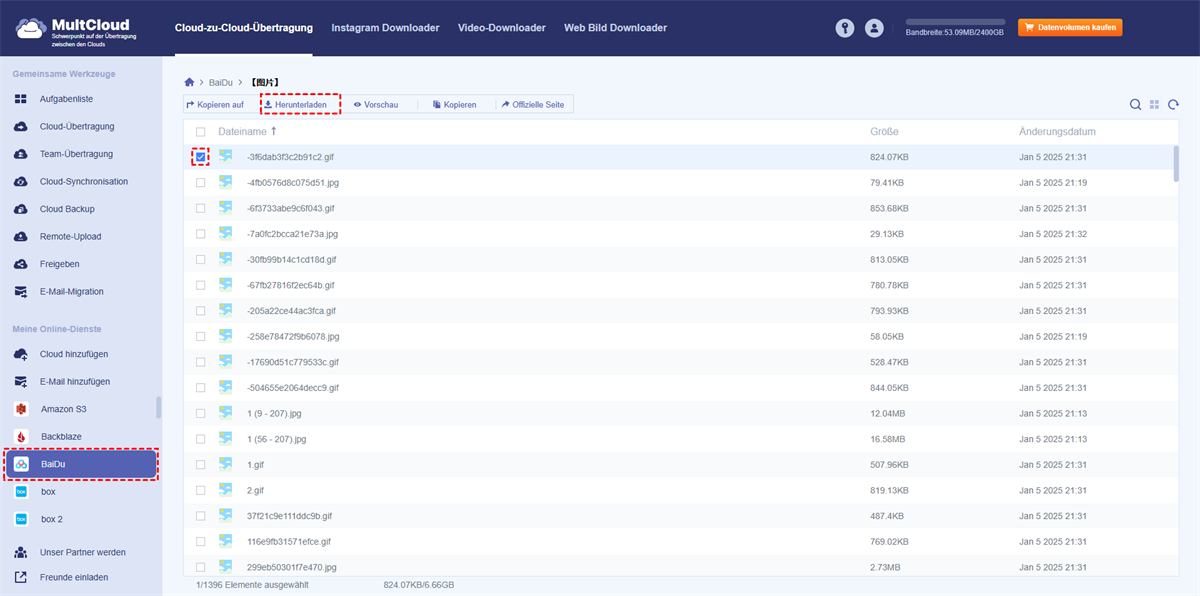Tick the checkbox for 1.gif
1200x596 pixels.
[201, 465]
